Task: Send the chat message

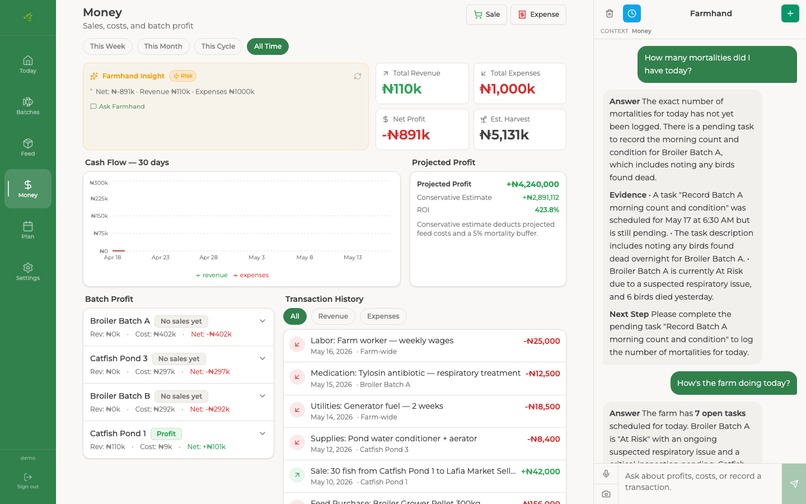Action: pyautogui.click(x=794, y=483)
